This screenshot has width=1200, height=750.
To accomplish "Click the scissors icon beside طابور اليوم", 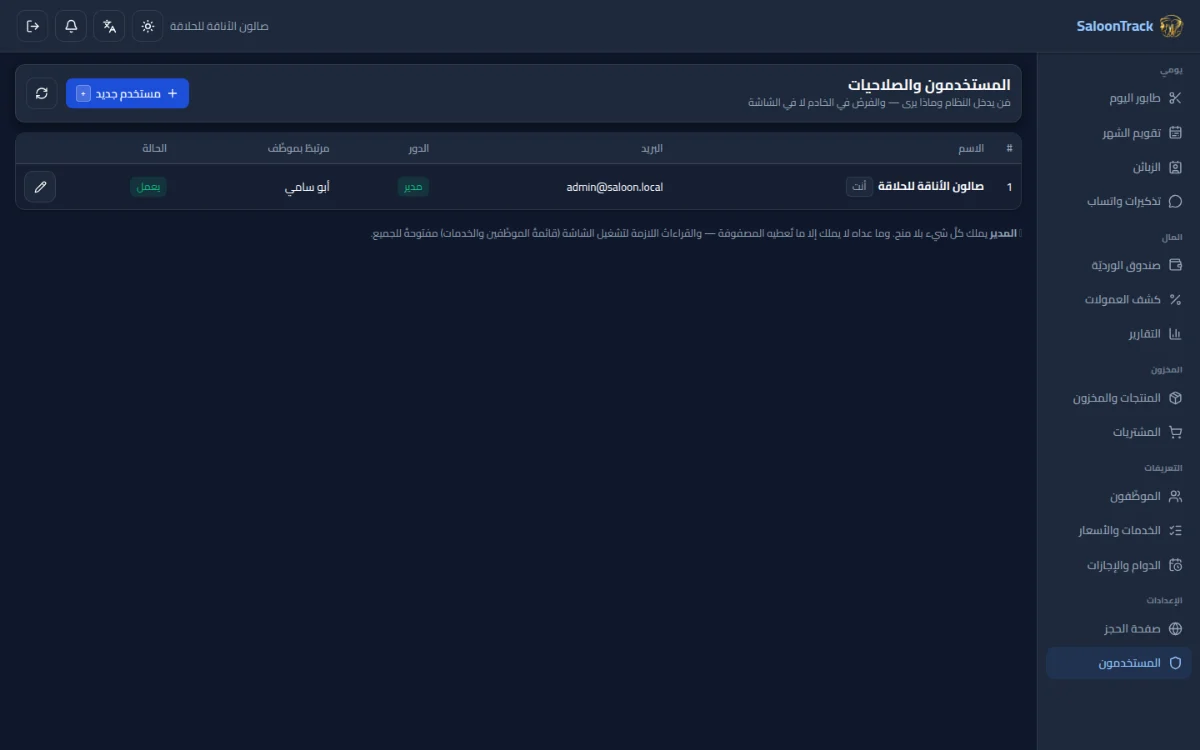I will pos(1175,98).
